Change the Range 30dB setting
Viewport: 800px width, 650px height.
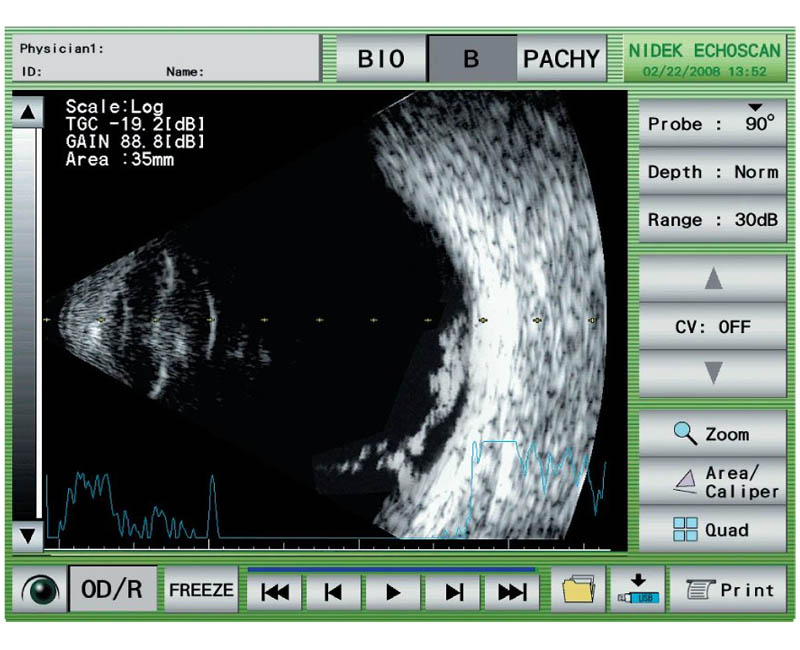[712, 220]
